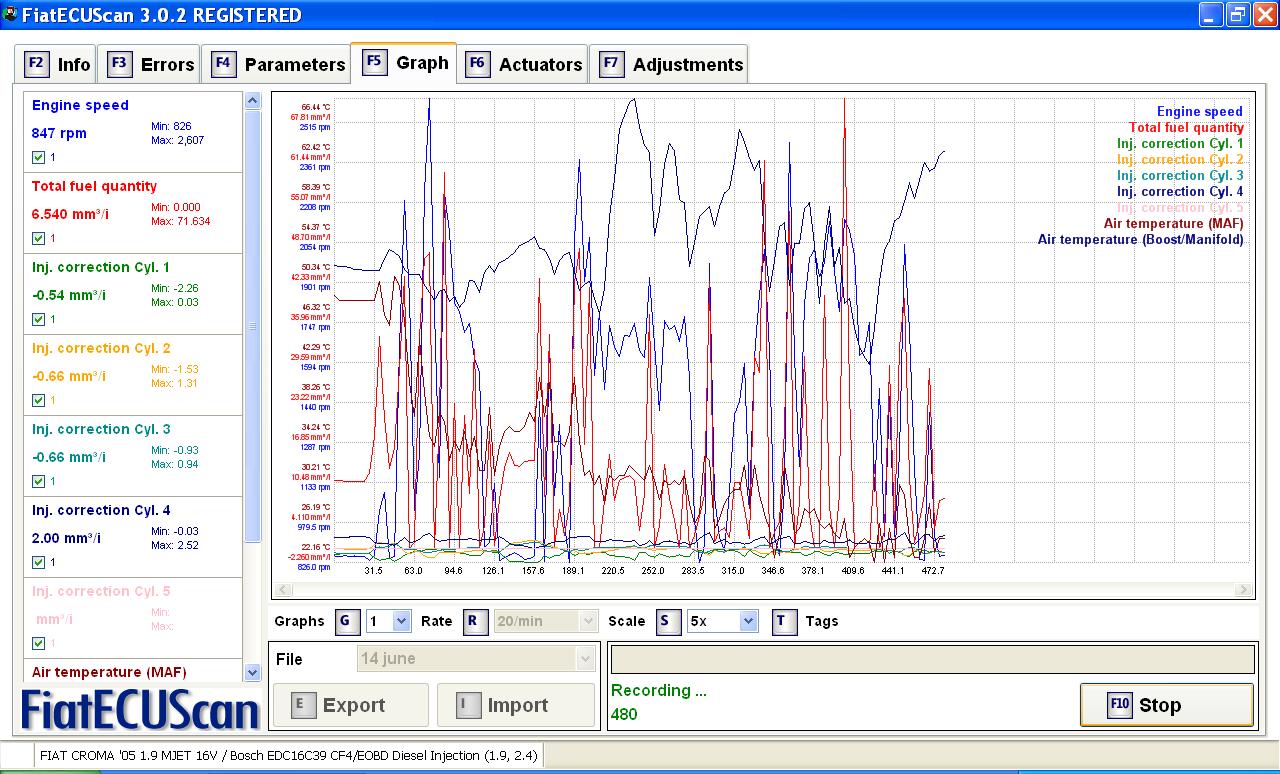Click the 847 rpm engine speed value

(x=59, y=133)
